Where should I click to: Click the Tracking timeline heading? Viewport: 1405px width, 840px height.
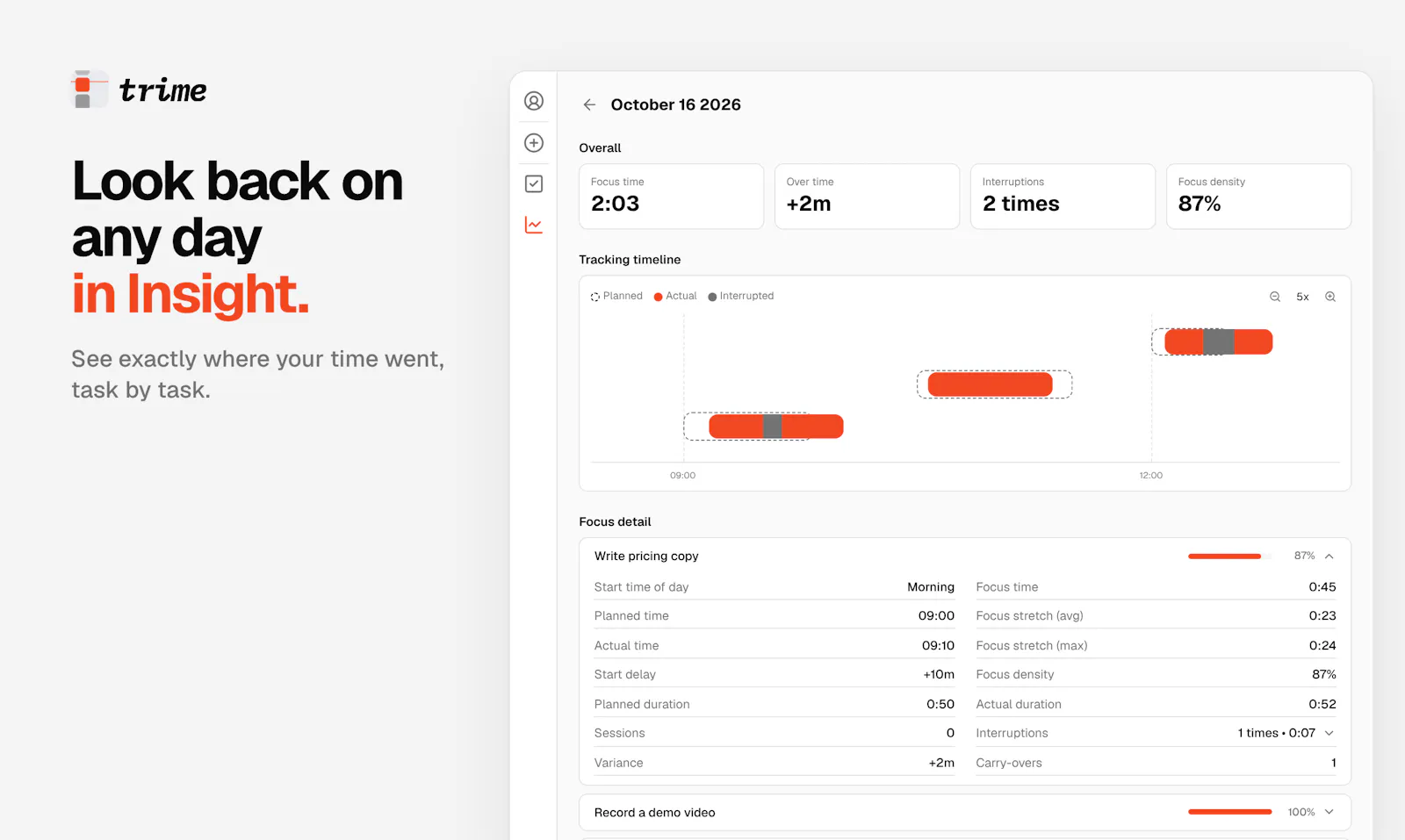(x=630, y=260)
